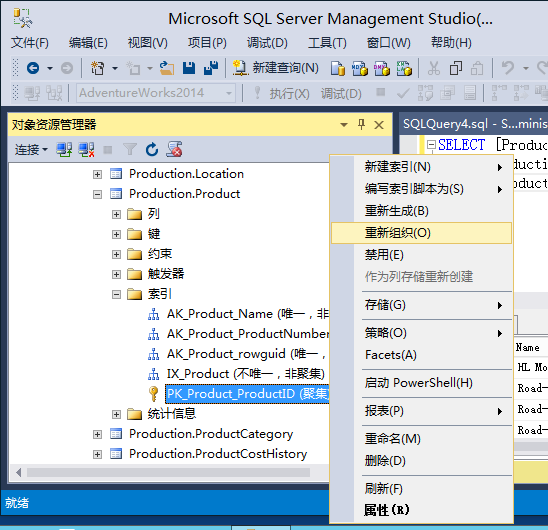Open the 策略(O) policies submenu

[421, 333]
